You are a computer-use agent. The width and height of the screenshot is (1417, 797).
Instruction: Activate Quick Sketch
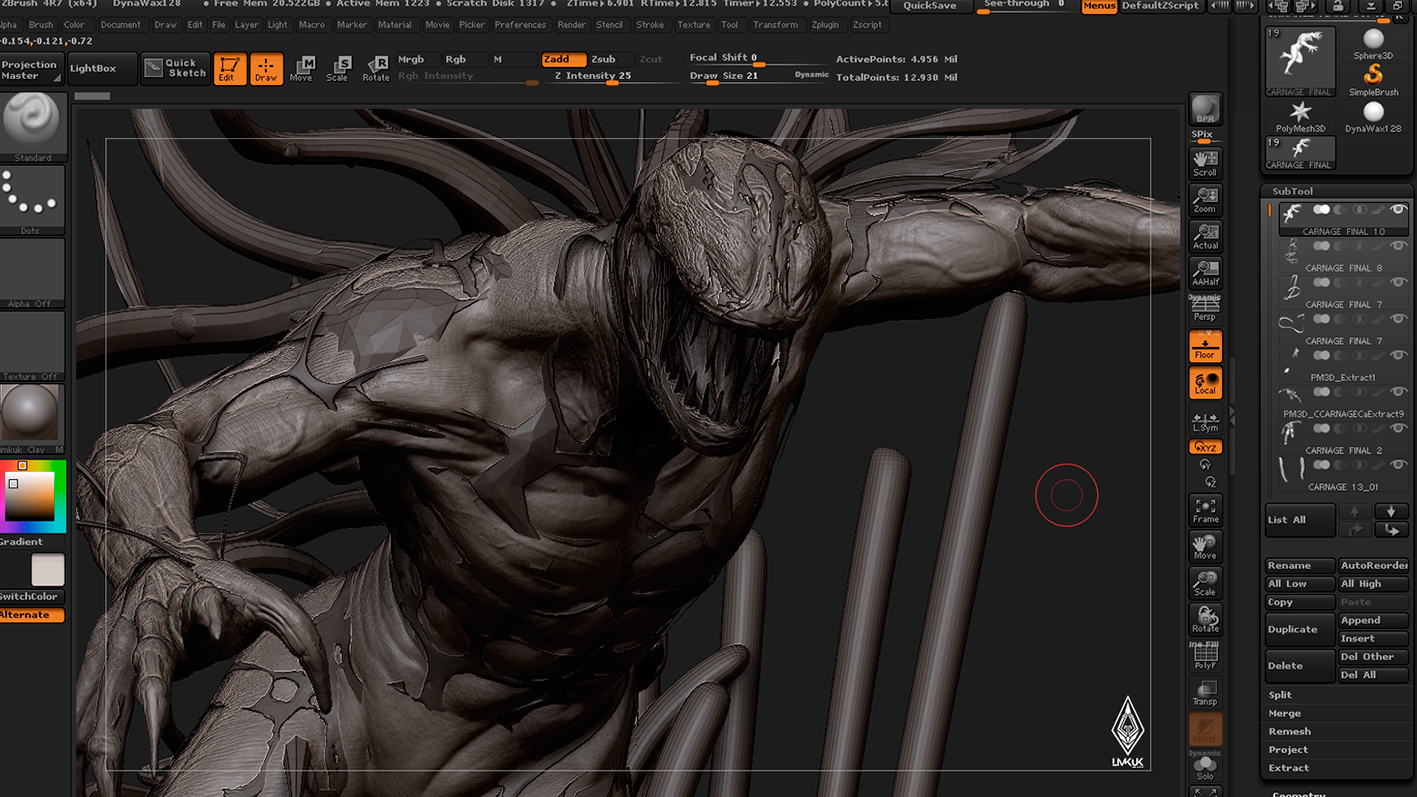174,68
